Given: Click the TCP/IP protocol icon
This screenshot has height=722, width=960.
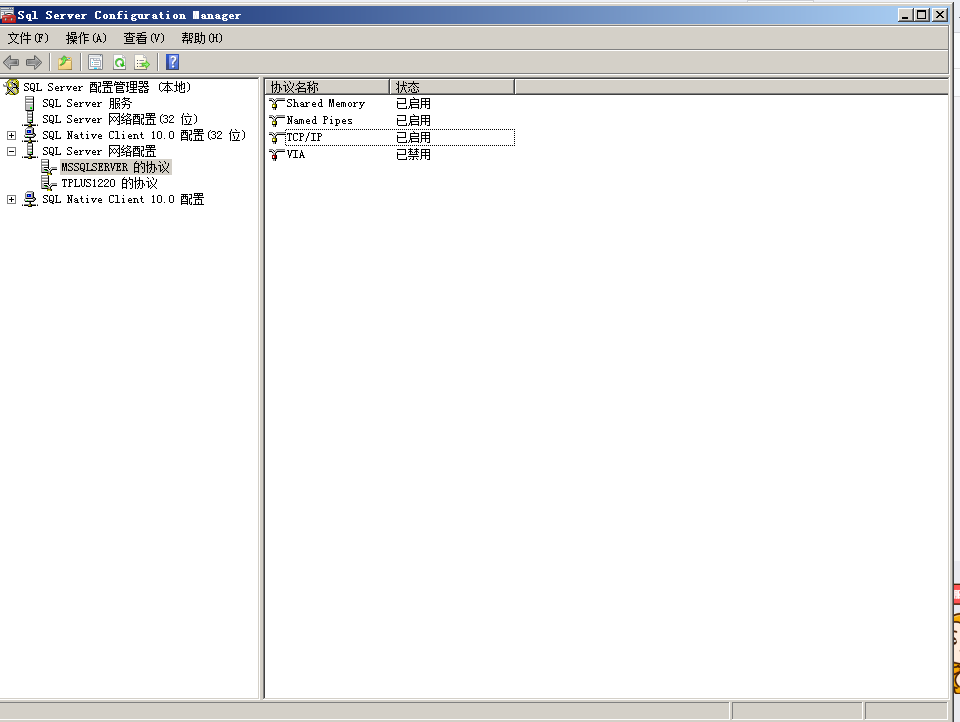Looking at the screenshot, I should tap(277, 138).
